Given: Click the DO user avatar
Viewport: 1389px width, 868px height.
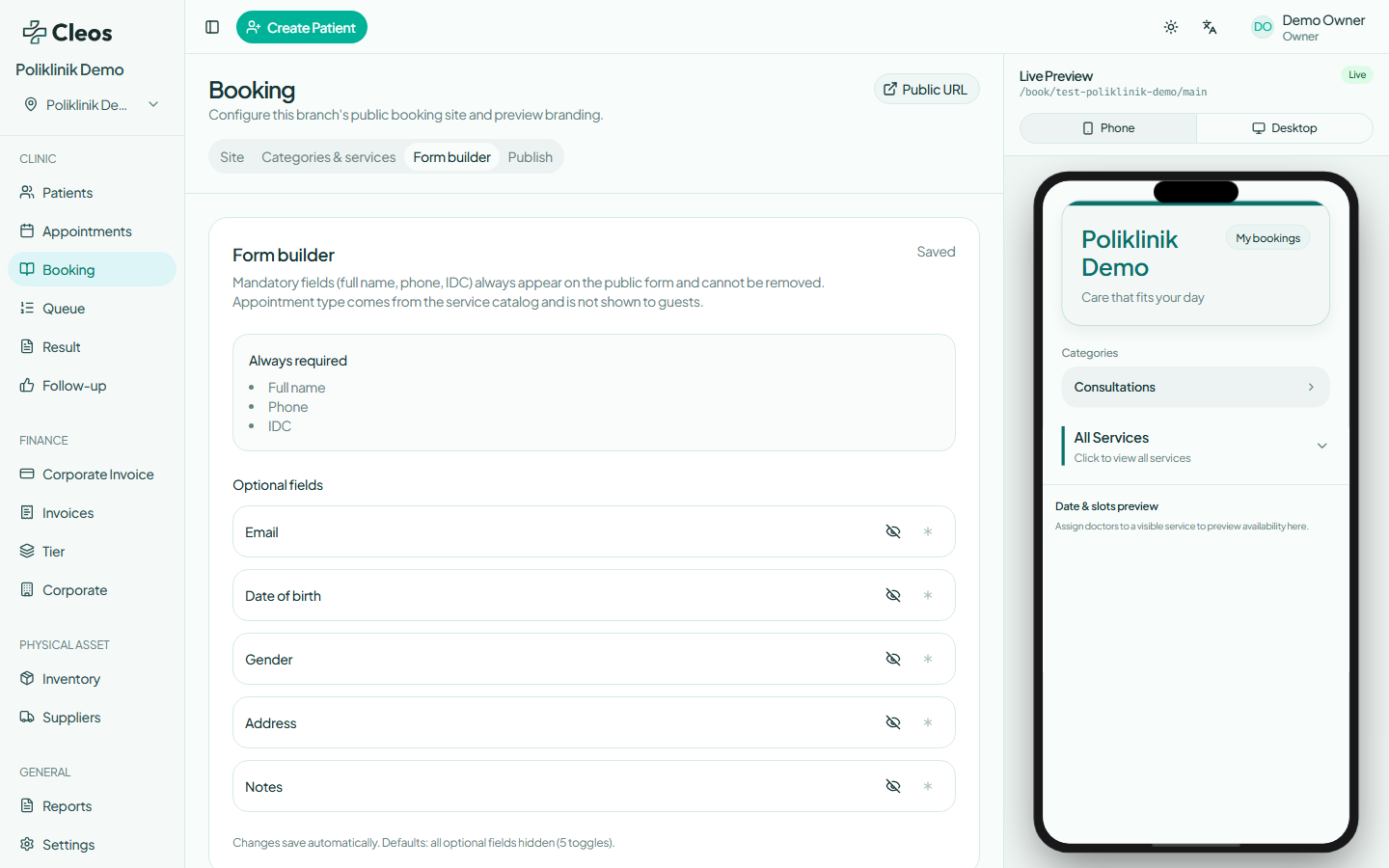Looking at the screenshot, I should coord(1263,27).
